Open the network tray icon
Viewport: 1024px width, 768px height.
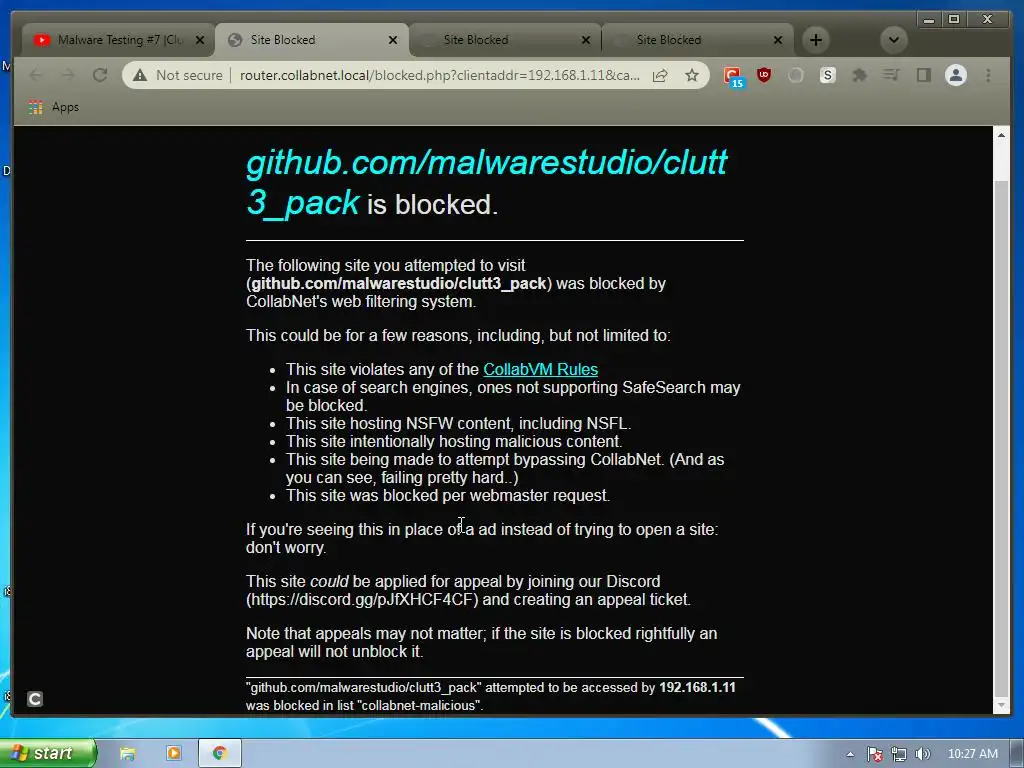click(x=899, y=754)
